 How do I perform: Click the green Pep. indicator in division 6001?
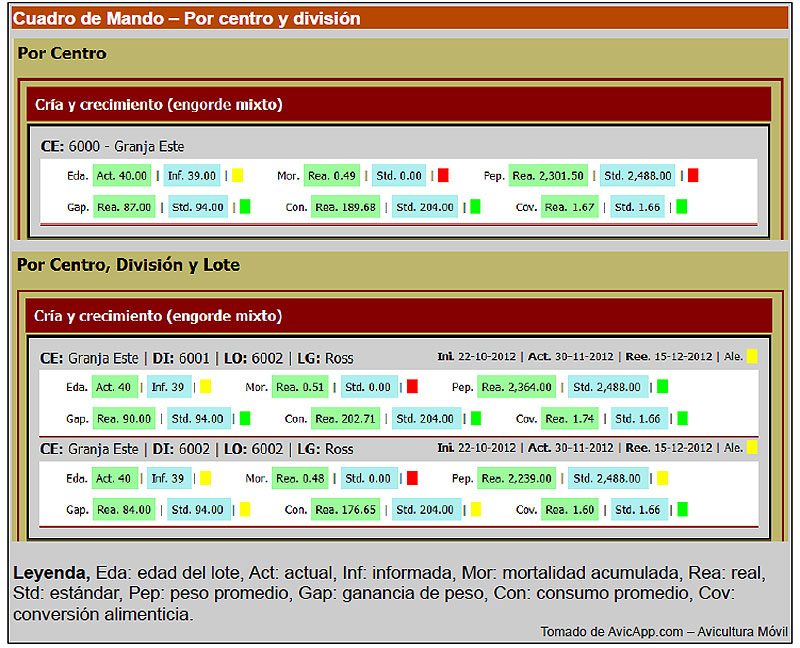[662, 387]
